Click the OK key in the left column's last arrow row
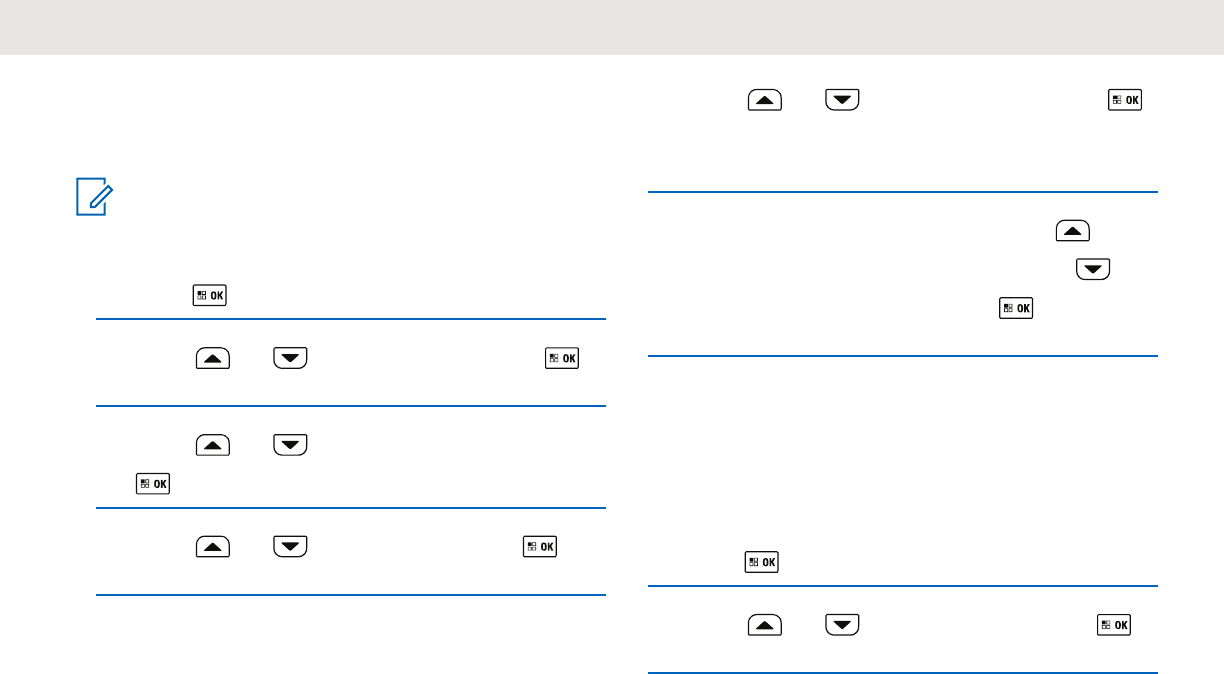Screen dimensions: 1224x674 point(540,547)
